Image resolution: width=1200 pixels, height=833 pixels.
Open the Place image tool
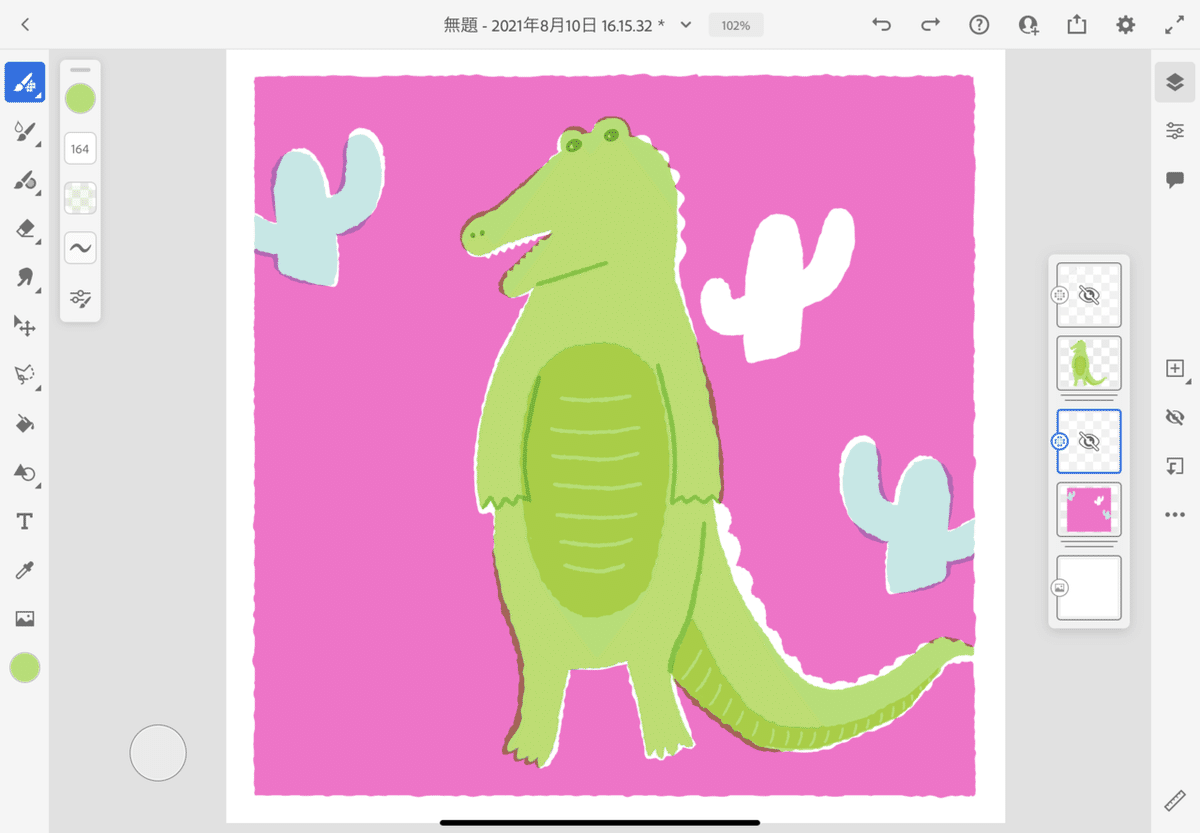click(25, 619)
